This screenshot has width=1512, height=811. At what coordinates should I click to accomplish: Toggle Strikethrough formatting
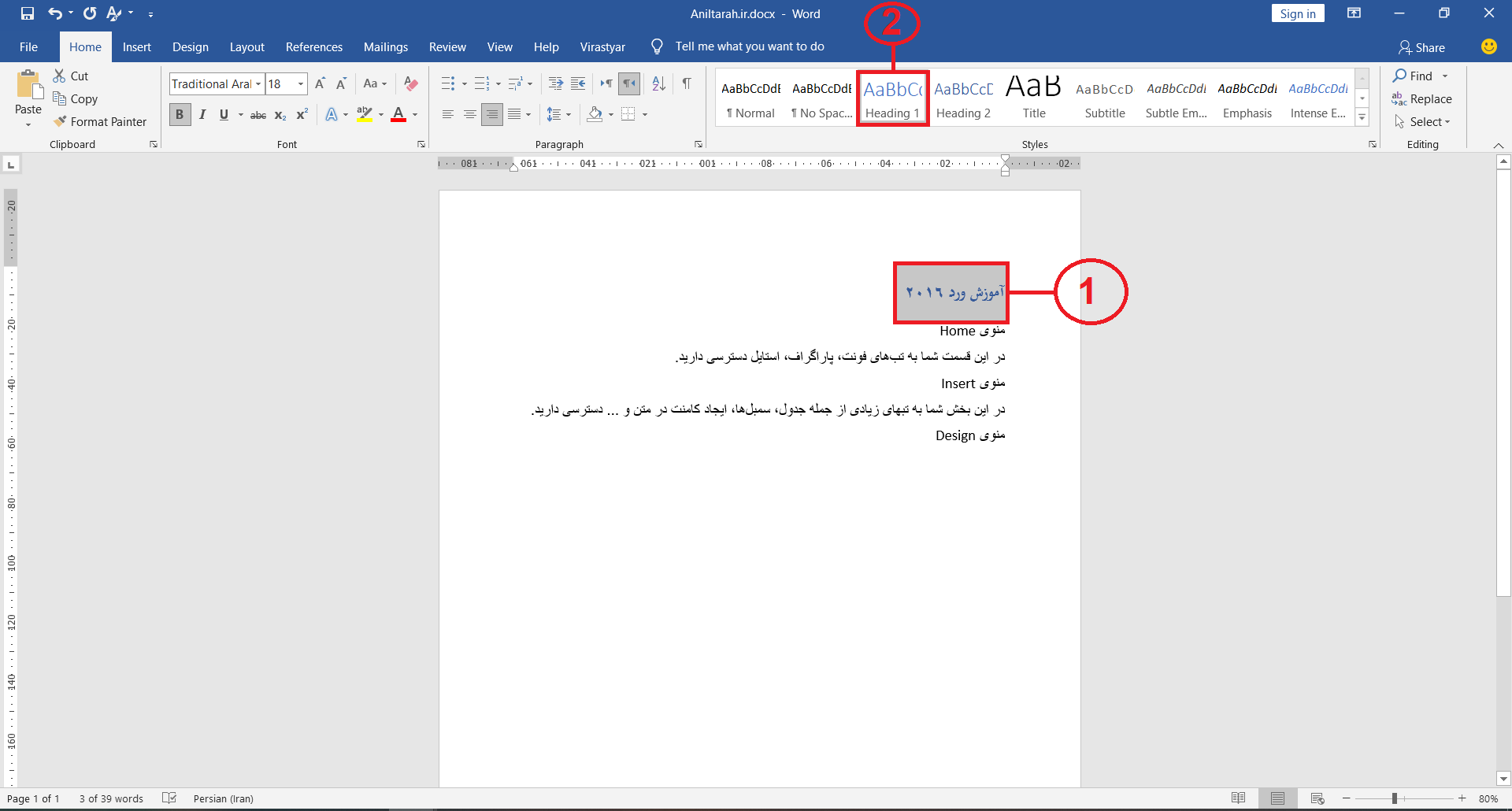pyautogui.click(x=258, y=115)
